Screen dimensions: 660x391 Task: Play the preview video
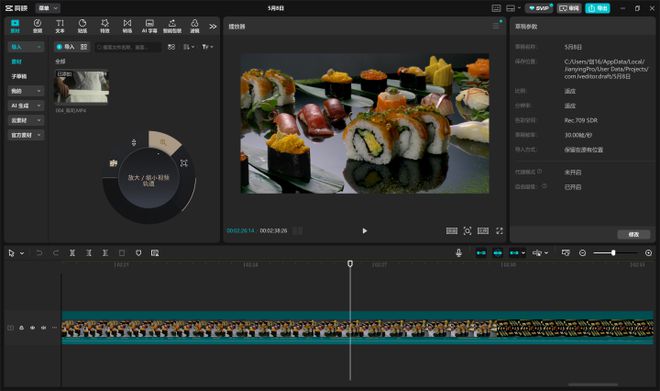(365, 231)
